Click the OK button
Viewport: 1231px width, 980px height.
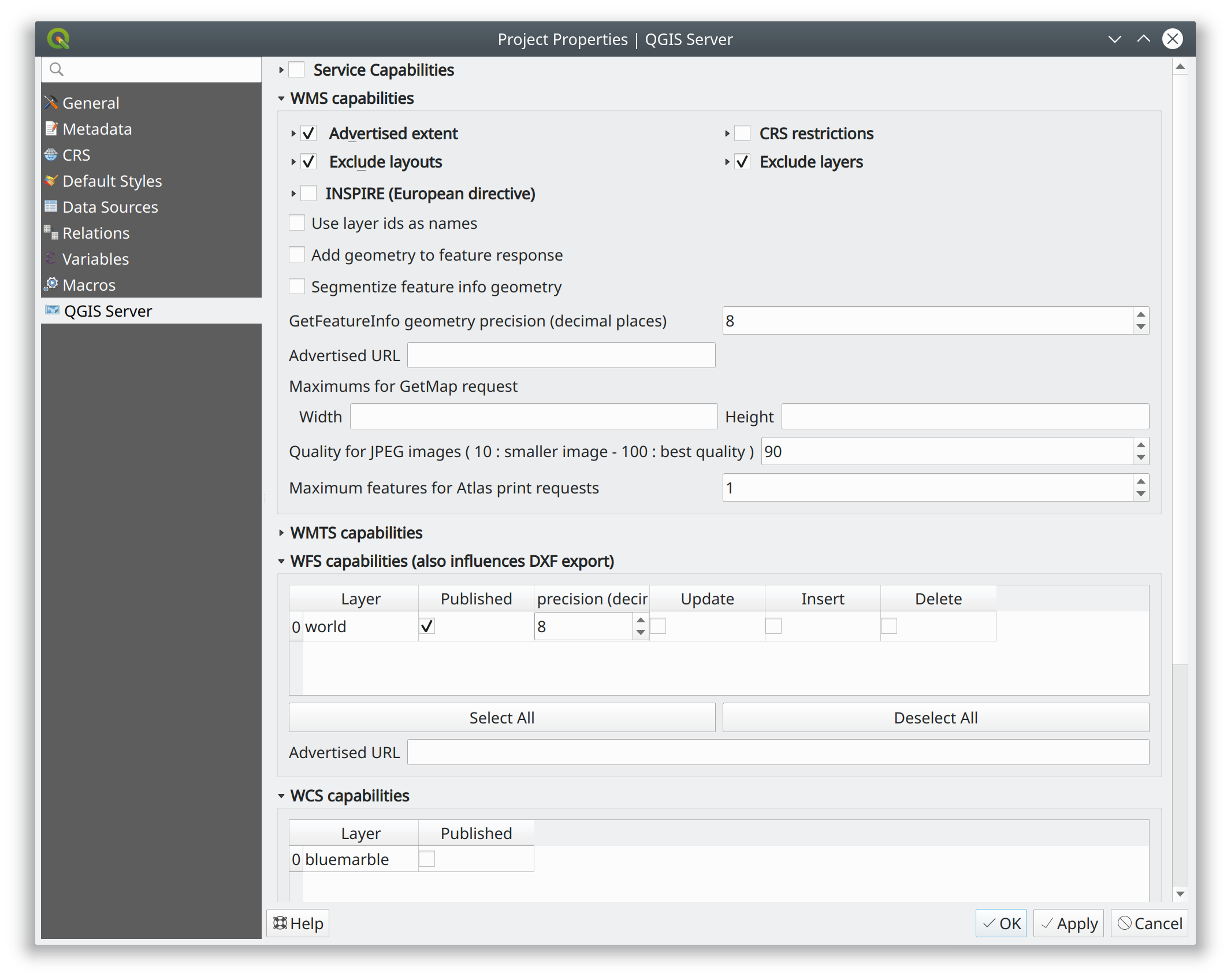[1001, 923]
